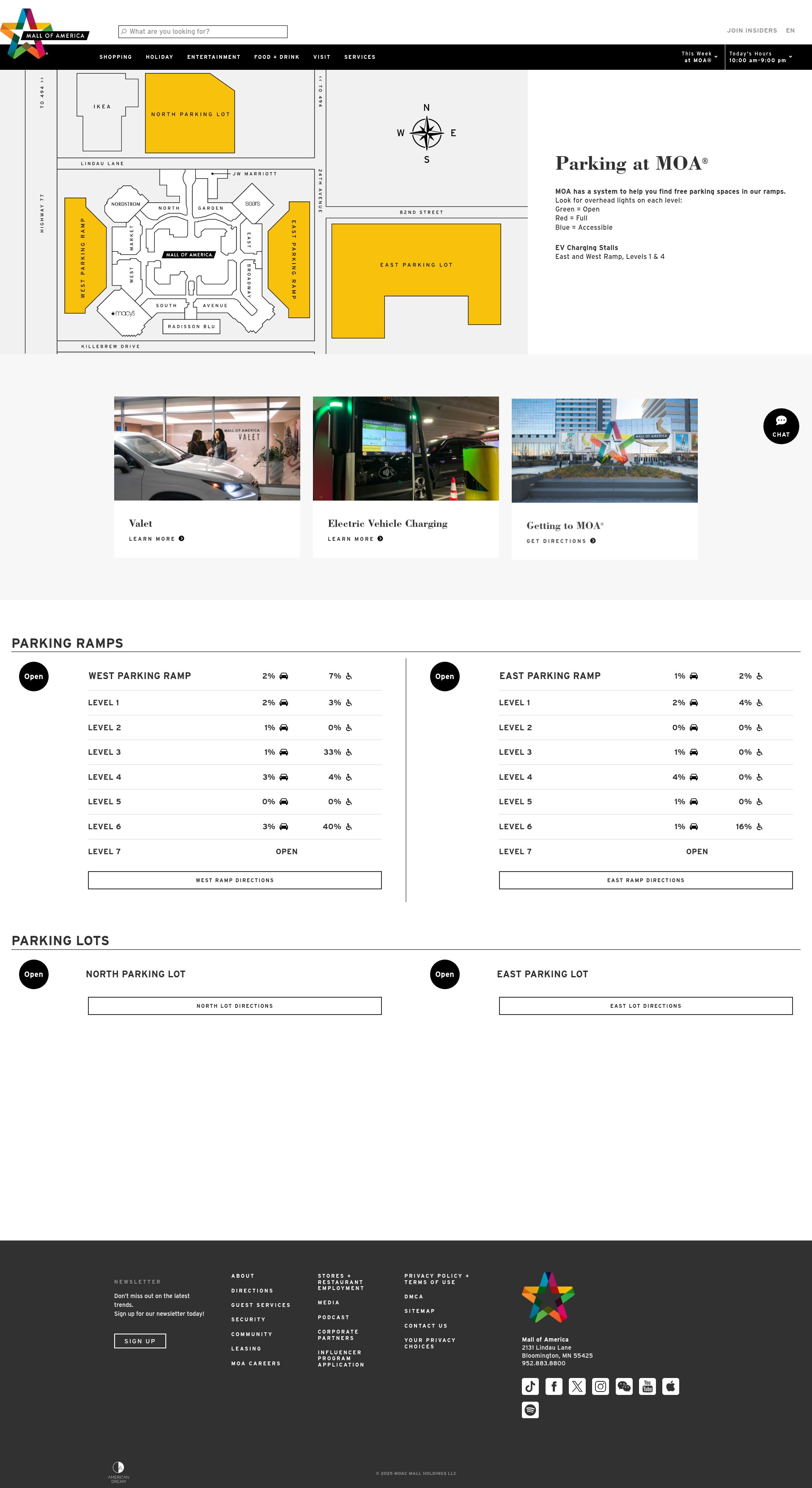Click the arrow icon beside Get Directions
The width and height of the screenshot is (812, 1488).
[x=593, y=541]
